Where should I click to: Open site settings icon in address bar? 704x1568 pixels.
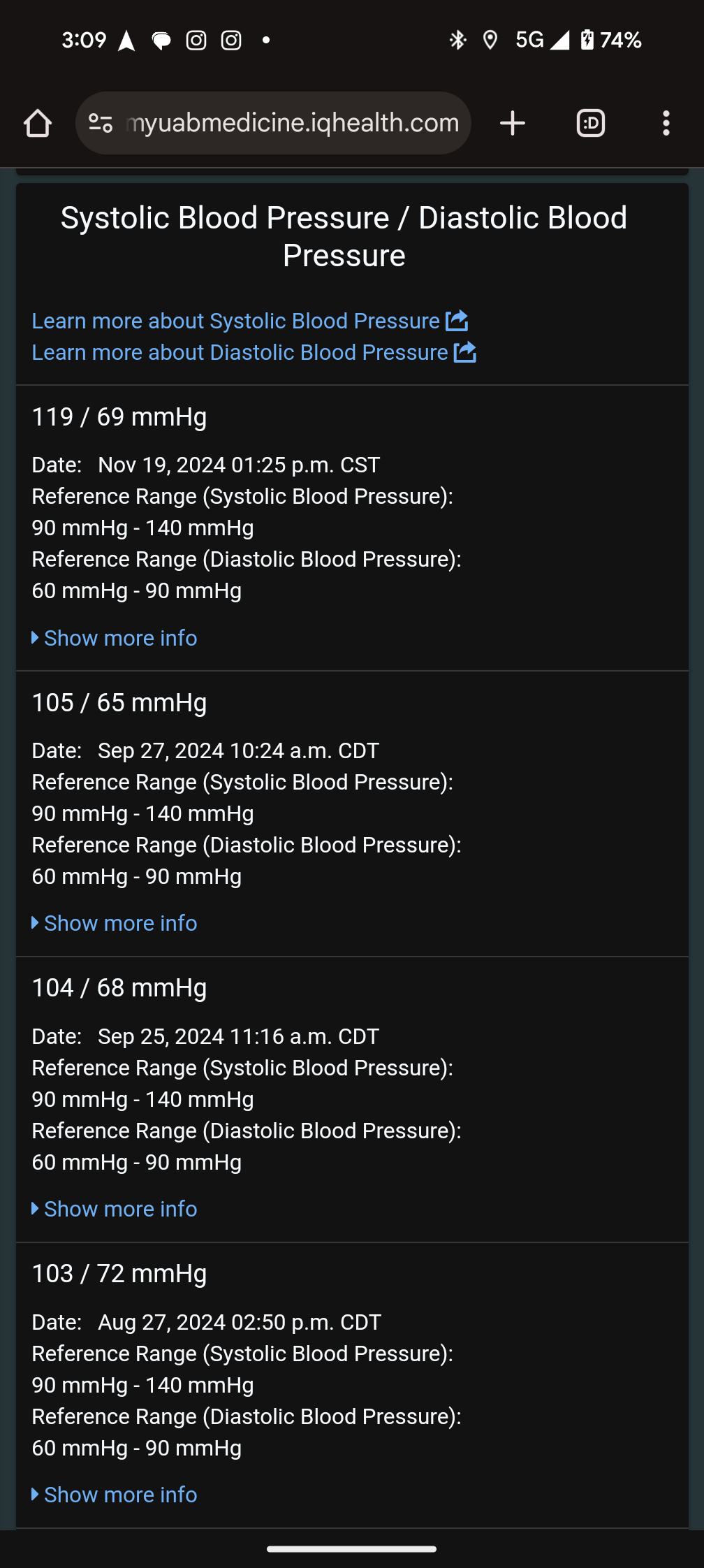[101, 124]
